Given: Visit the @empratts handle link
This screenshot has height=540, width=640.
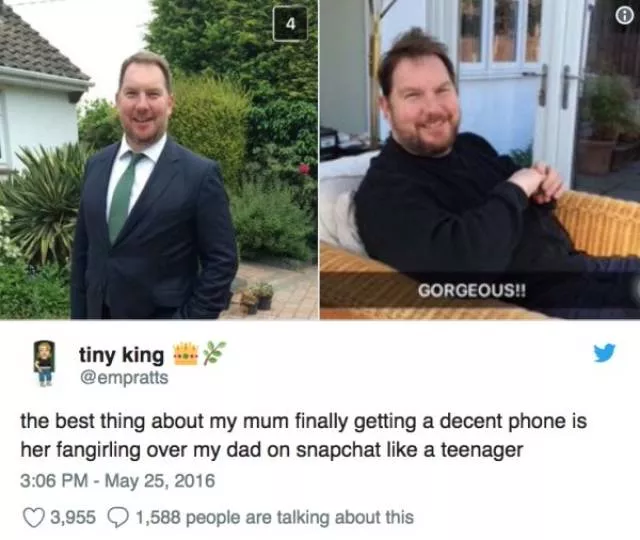Looking at the screenshot, I should [124, 378].
